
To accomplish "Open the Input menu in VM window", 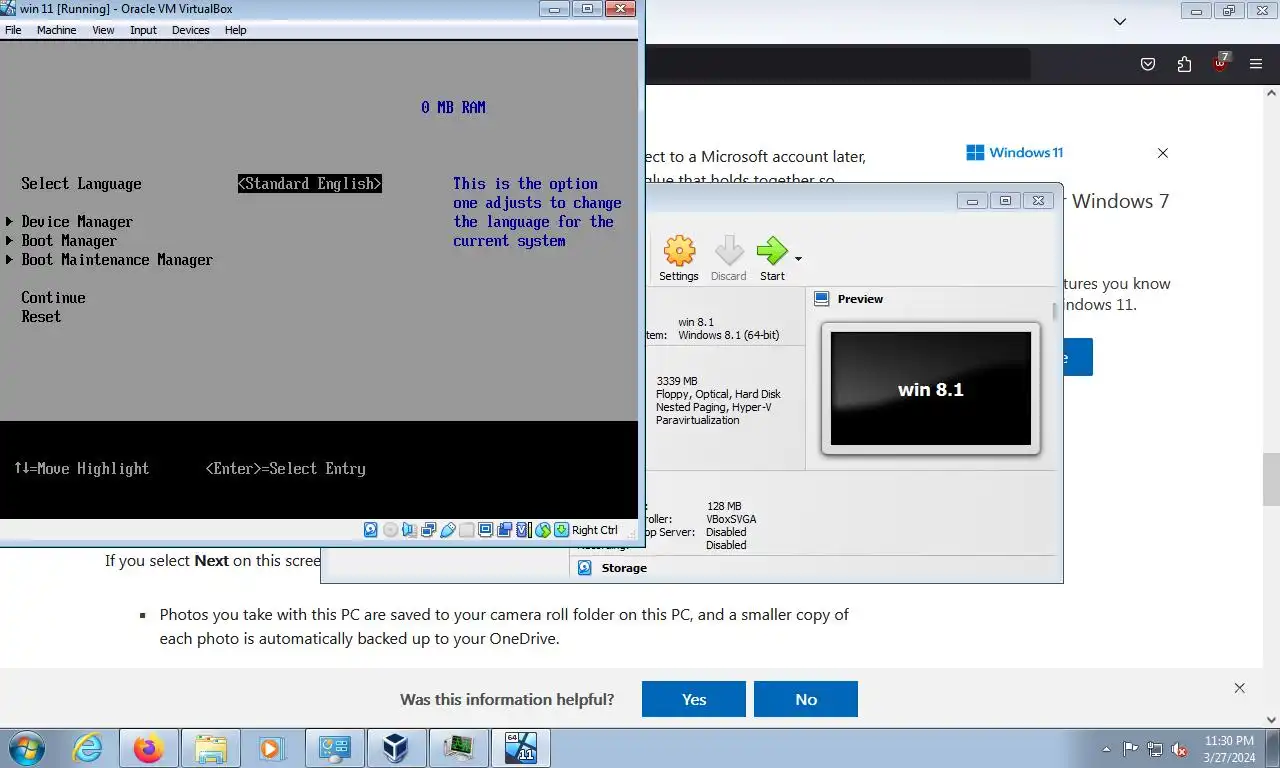I will tap(144, 30).
